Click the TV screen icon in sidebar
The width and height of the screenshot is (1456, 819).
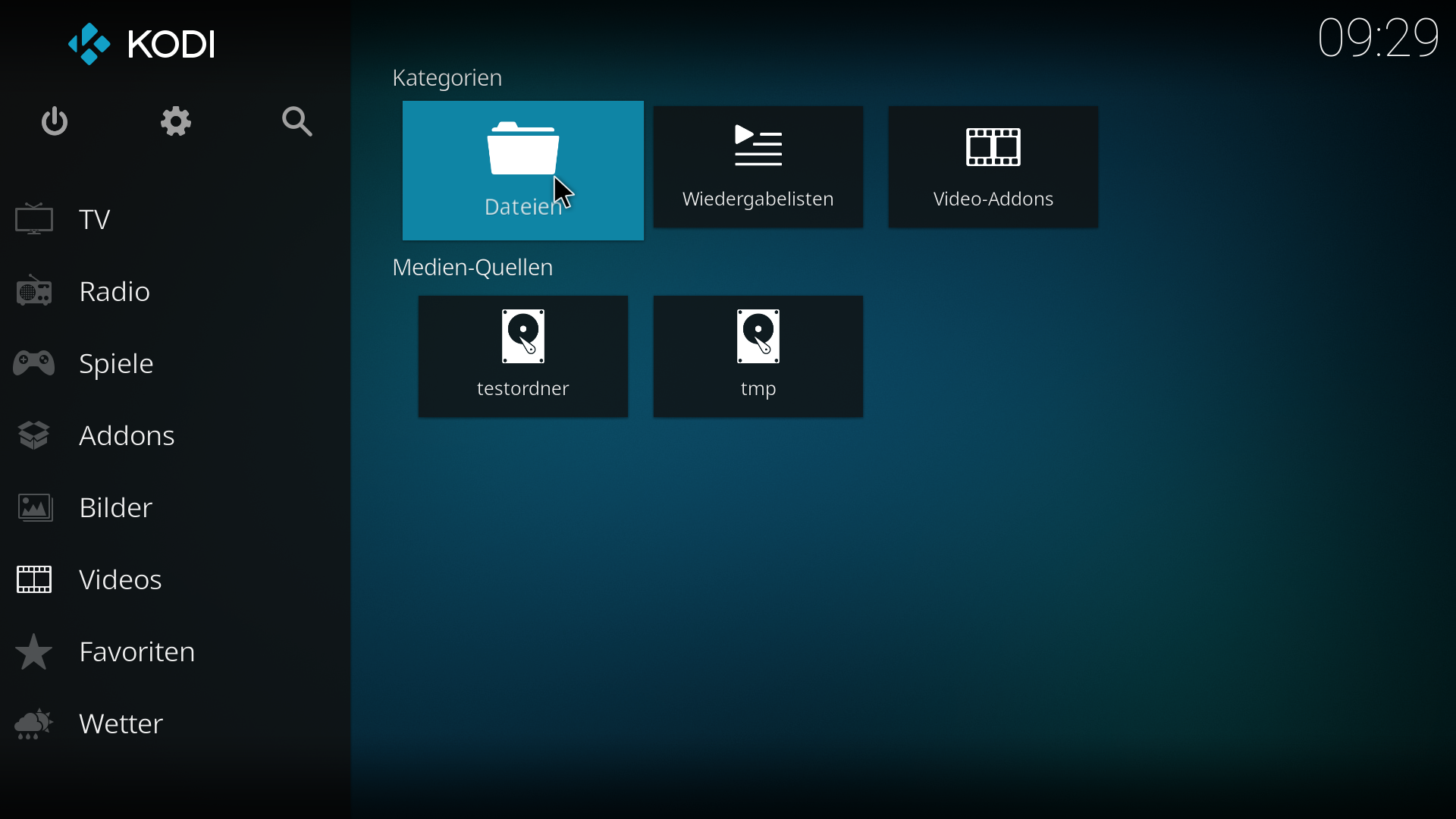(x=34, y=219)
